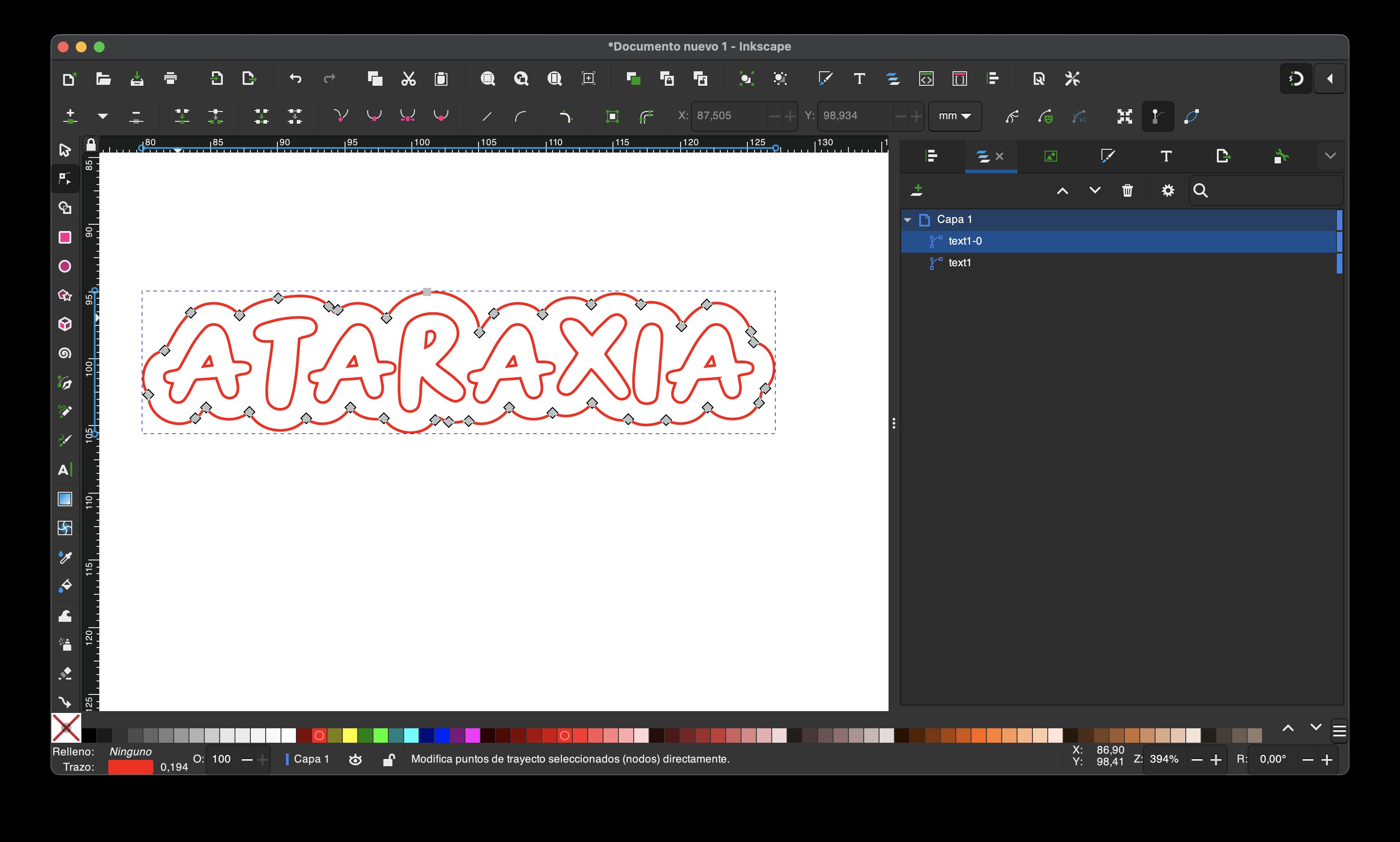Image resolution: width=1400 pixels, height=842 pixels.
Task: Click the Save document icon
Action: (137, 79)
